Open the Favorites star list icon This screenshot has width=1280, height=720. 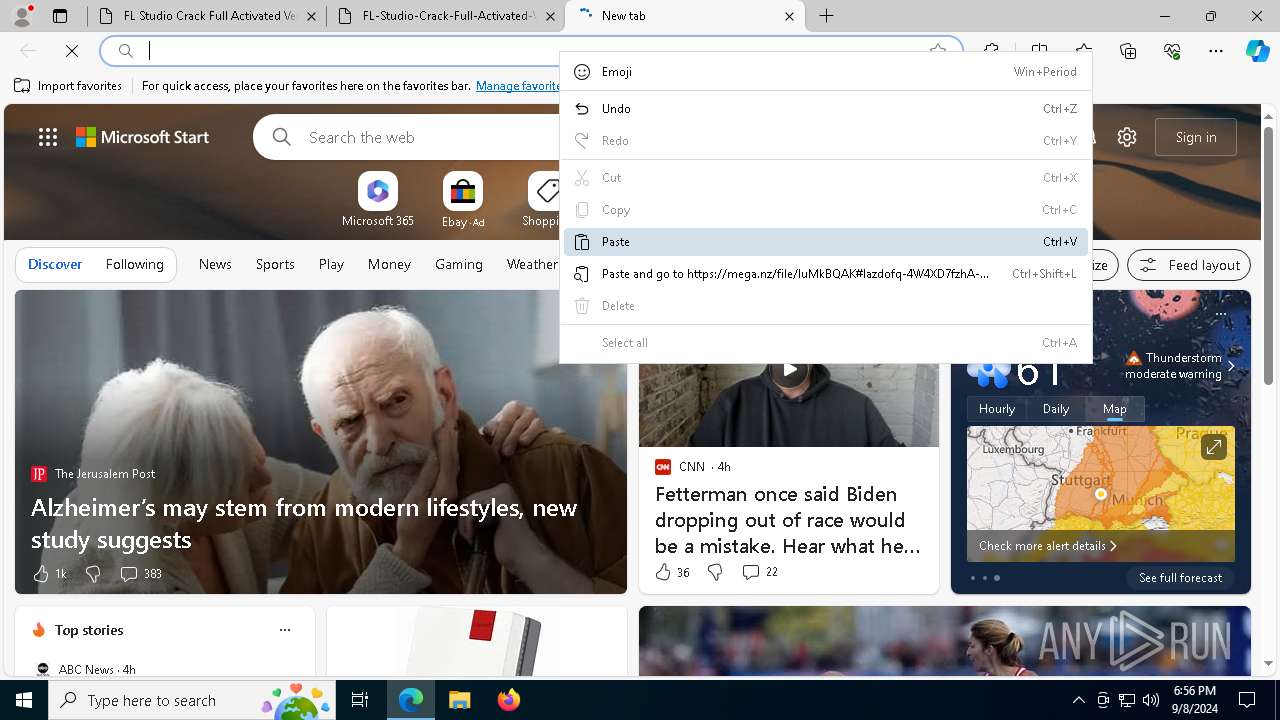(1084, 51)
